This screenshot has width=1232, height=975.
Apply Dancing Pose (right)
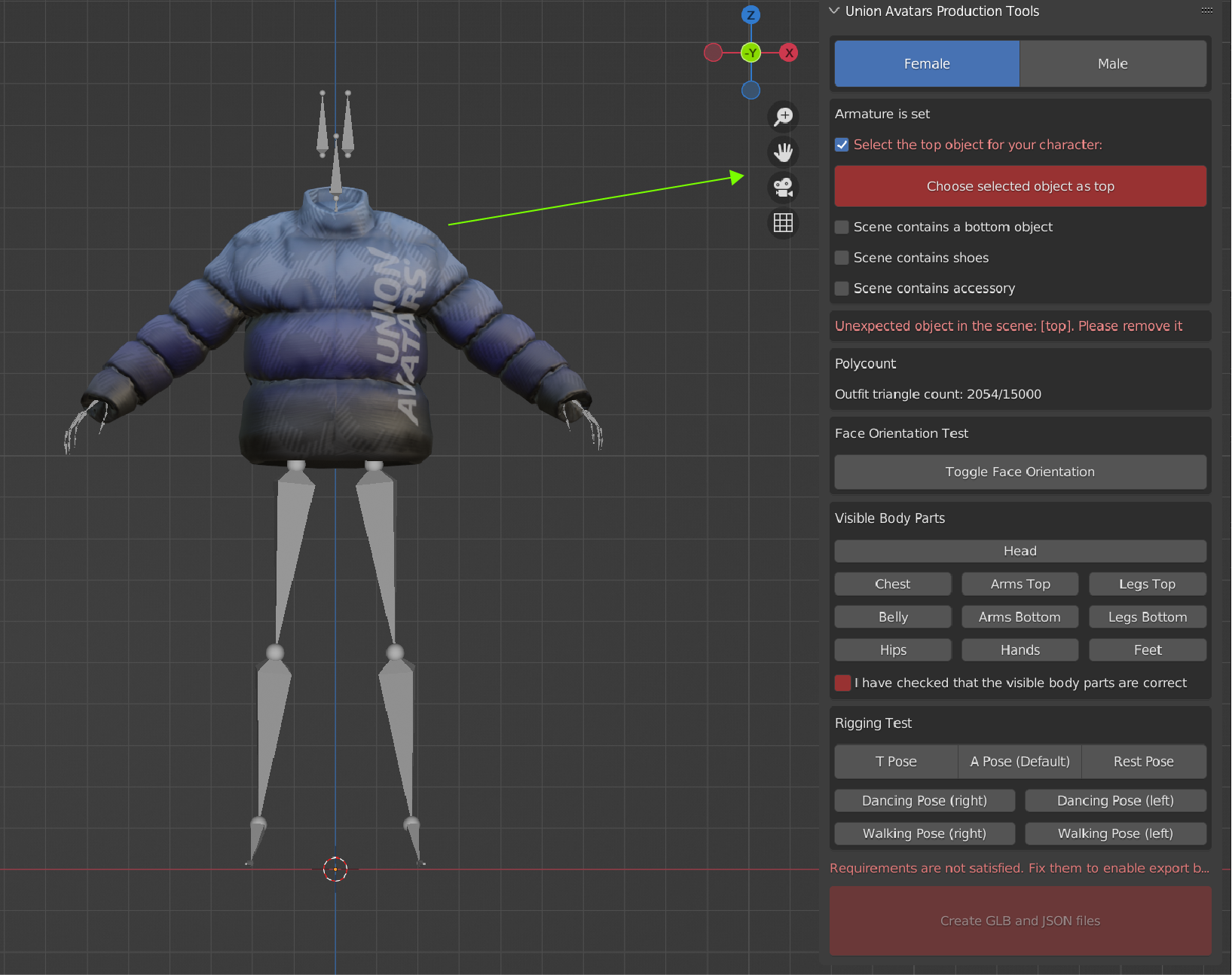(925, 801)
